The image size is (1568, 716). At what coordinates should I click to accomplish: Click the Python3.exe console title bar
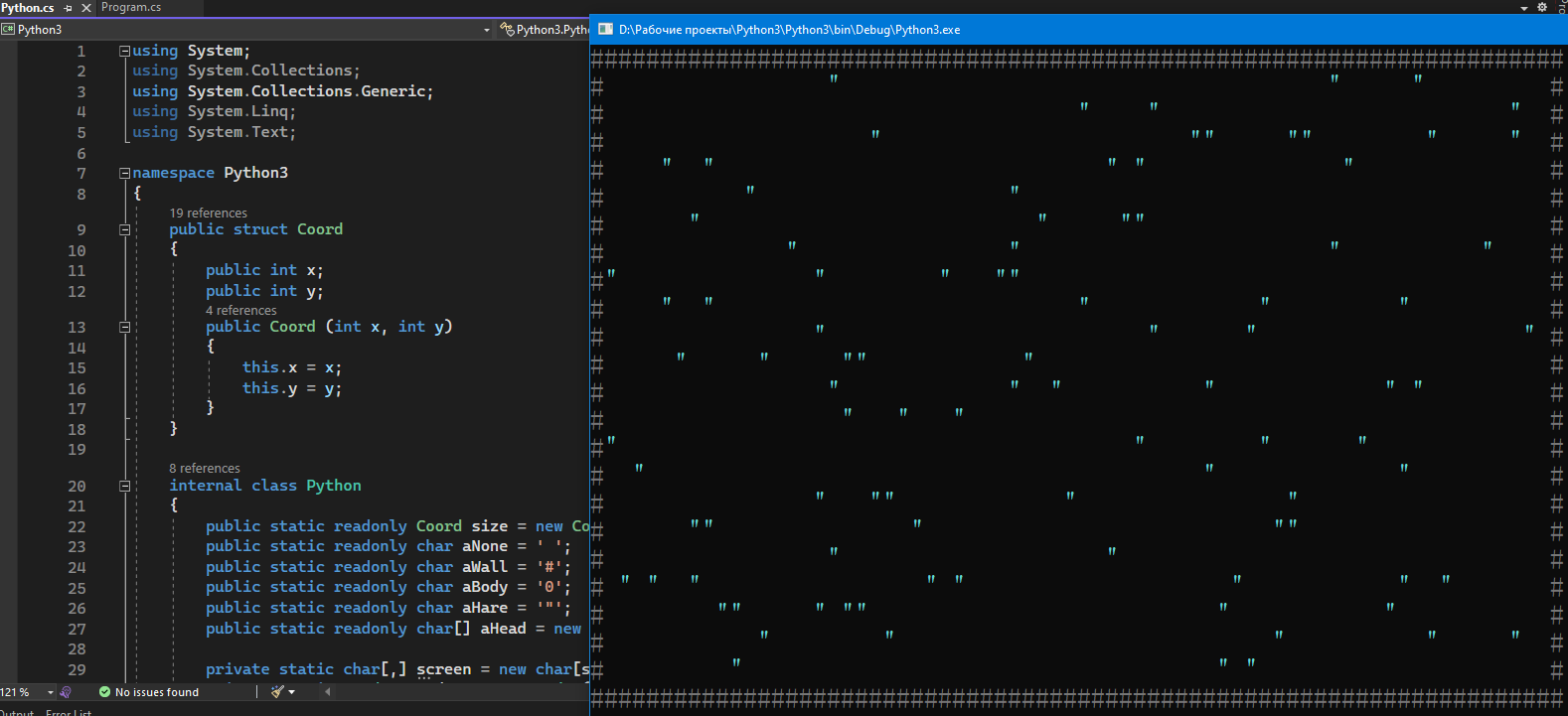(1078, 30)
